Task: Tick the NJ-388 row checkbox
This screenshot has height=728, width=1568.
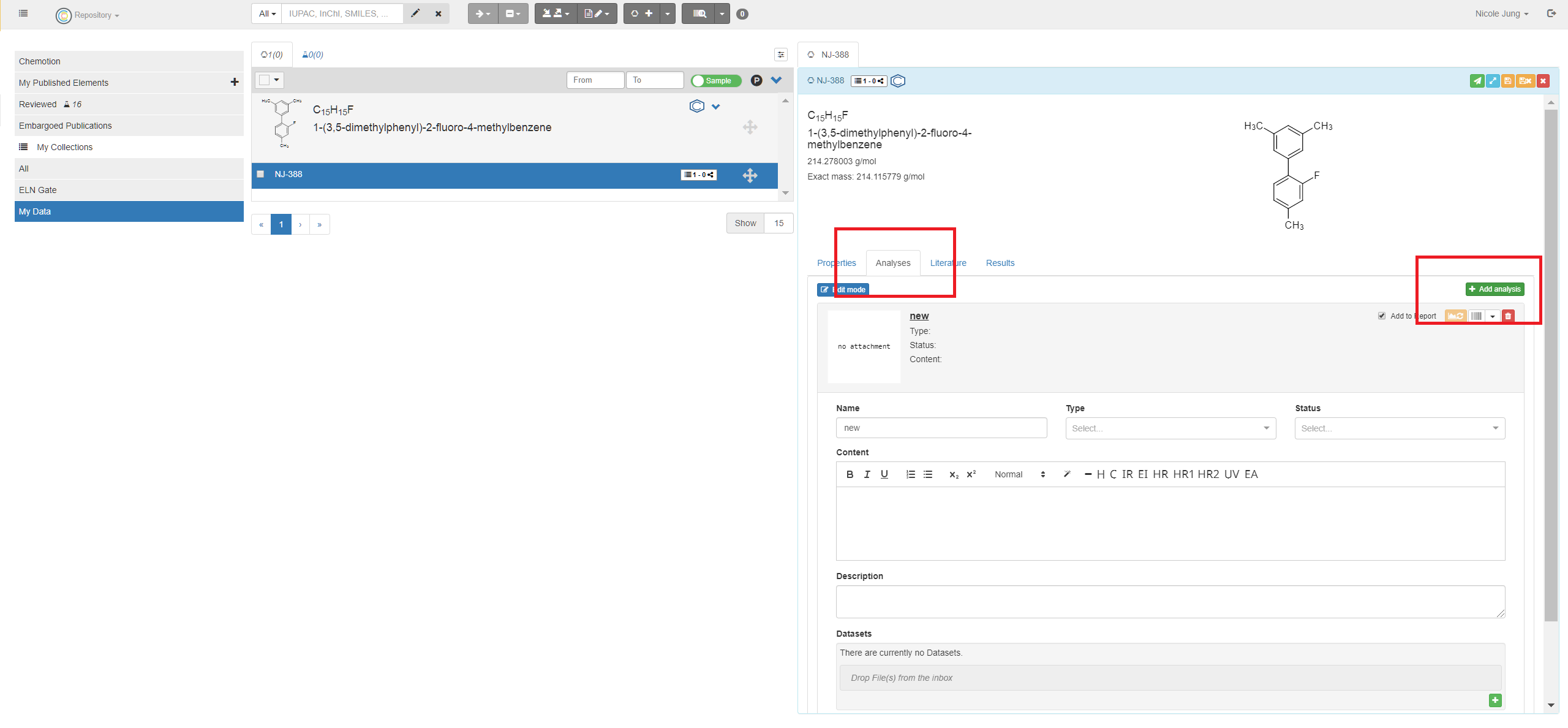Action: (261, 175)
